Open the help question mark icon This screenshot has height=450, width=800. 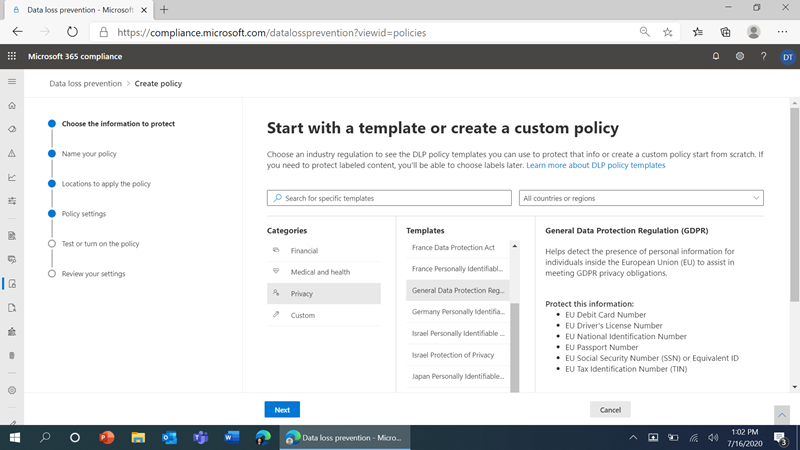click(x=763, y=56)
